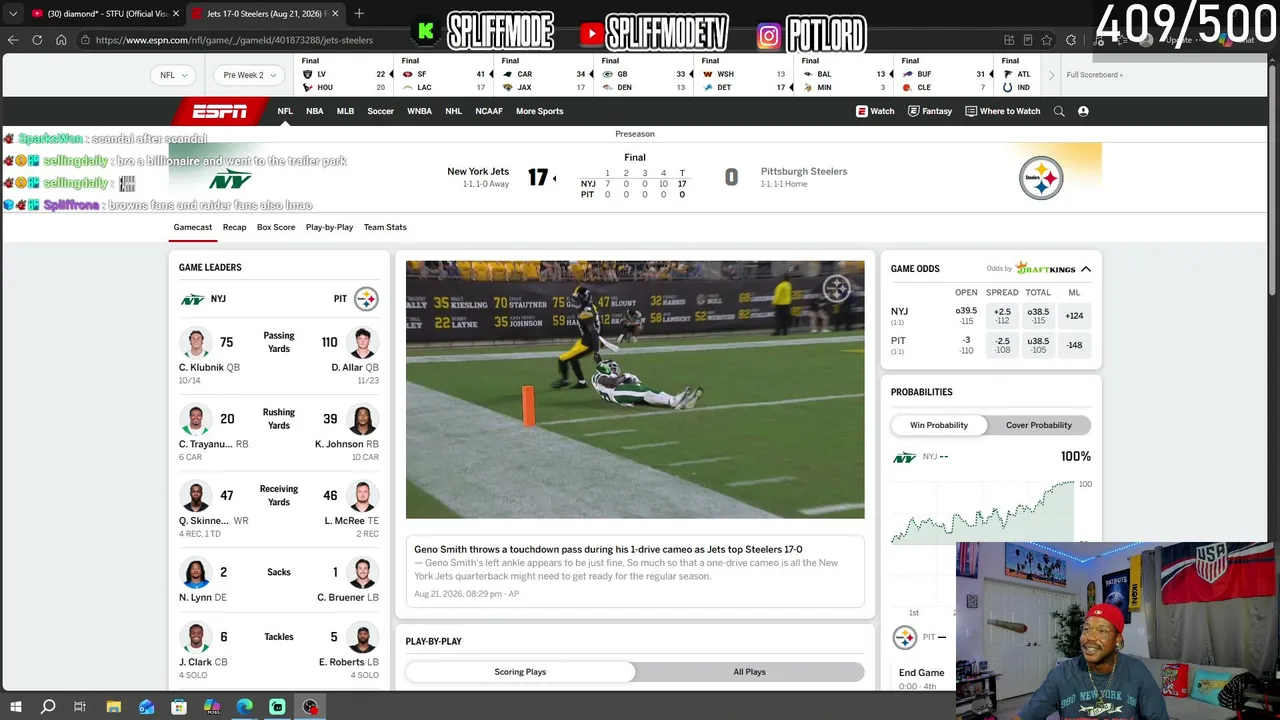Open the NHL section in ESPN nav
The image size is (1280, 720).
click(x=453, y=111)
